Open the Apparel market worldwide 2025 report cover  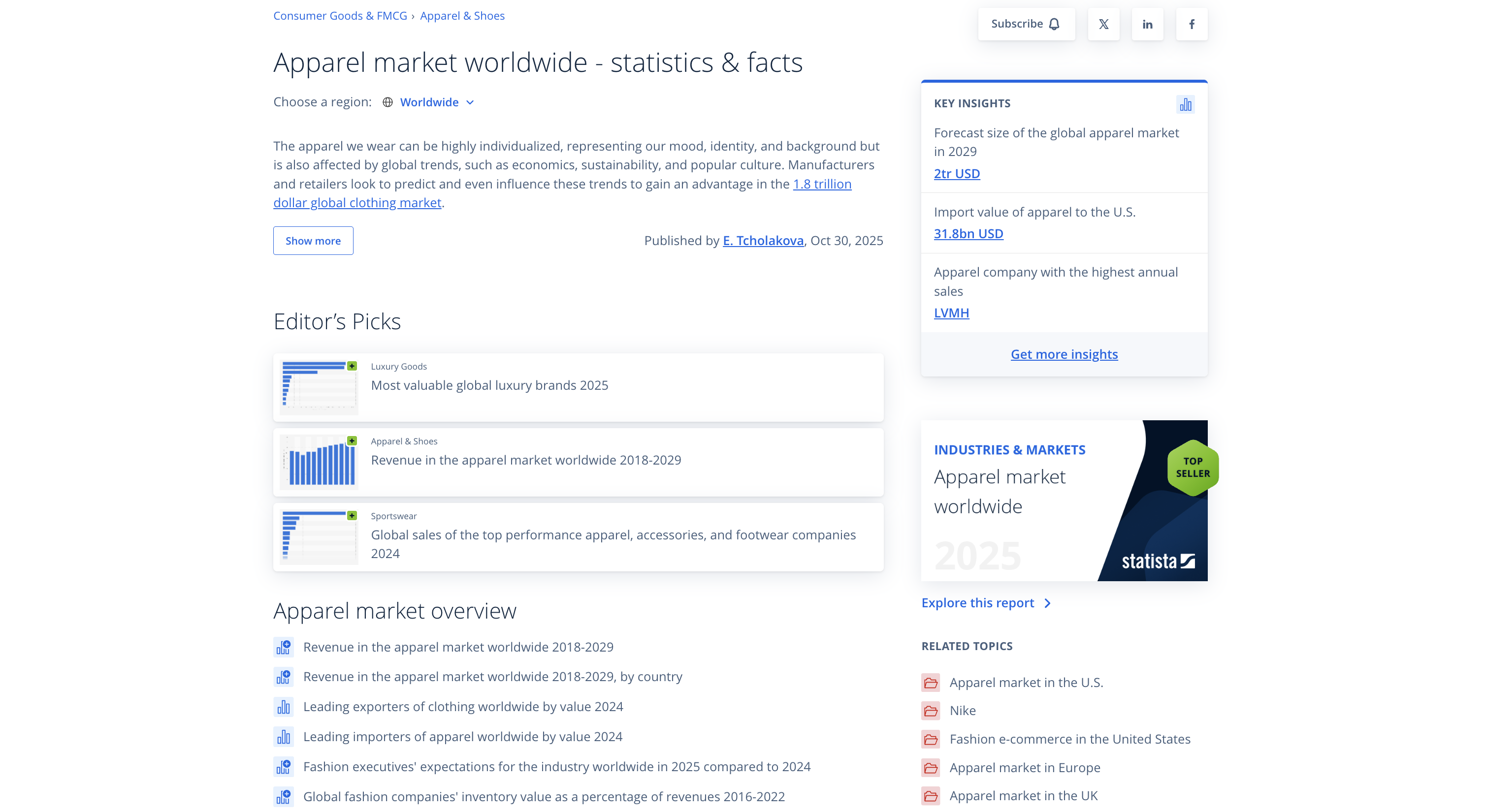point(1064,500)
